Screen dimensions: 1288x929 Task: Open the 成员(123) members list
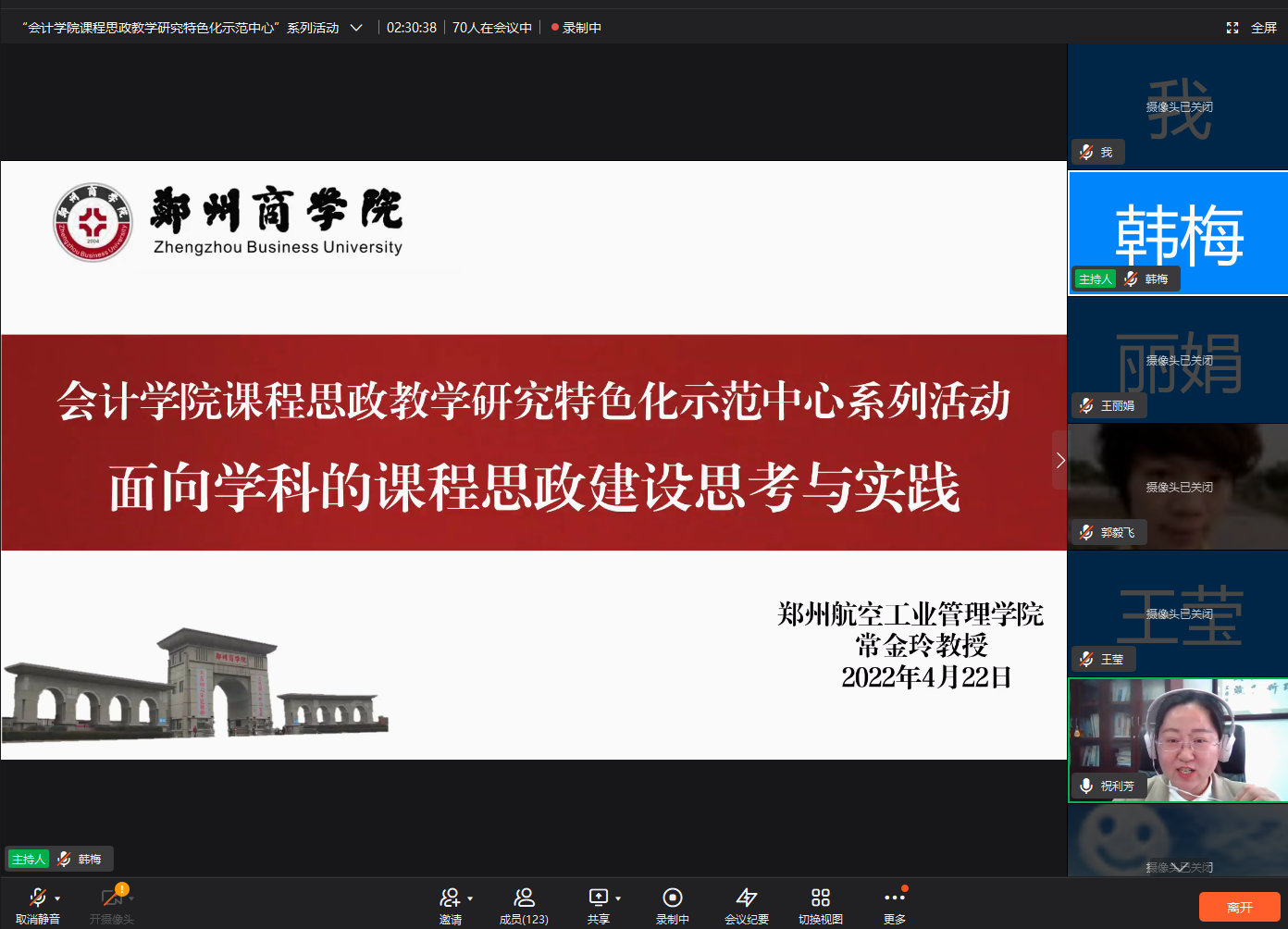pos(524,898)
